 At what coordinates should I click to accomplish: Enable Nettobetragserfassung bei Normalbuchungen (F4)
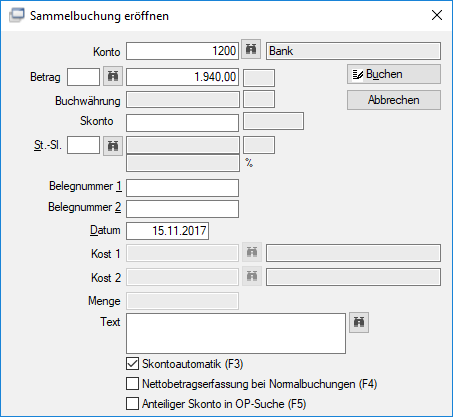coord(132,384)
